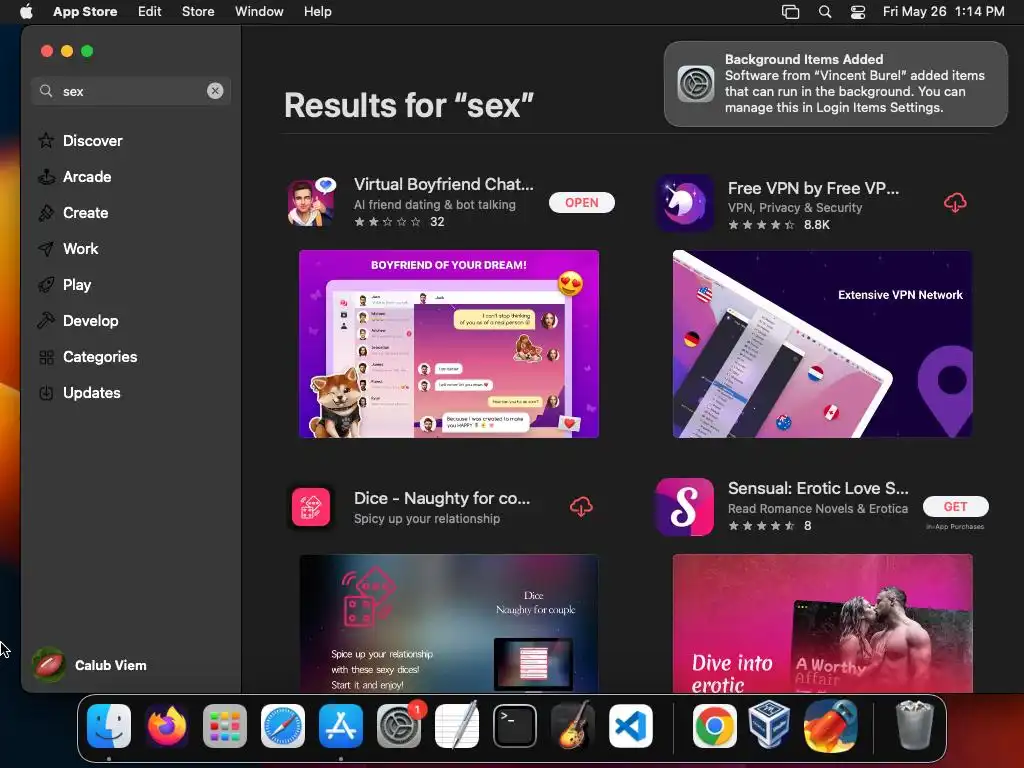Screen dimensions: 1024x768
Task: Click the Play rocket icon
Action: (x=46, y=285)
